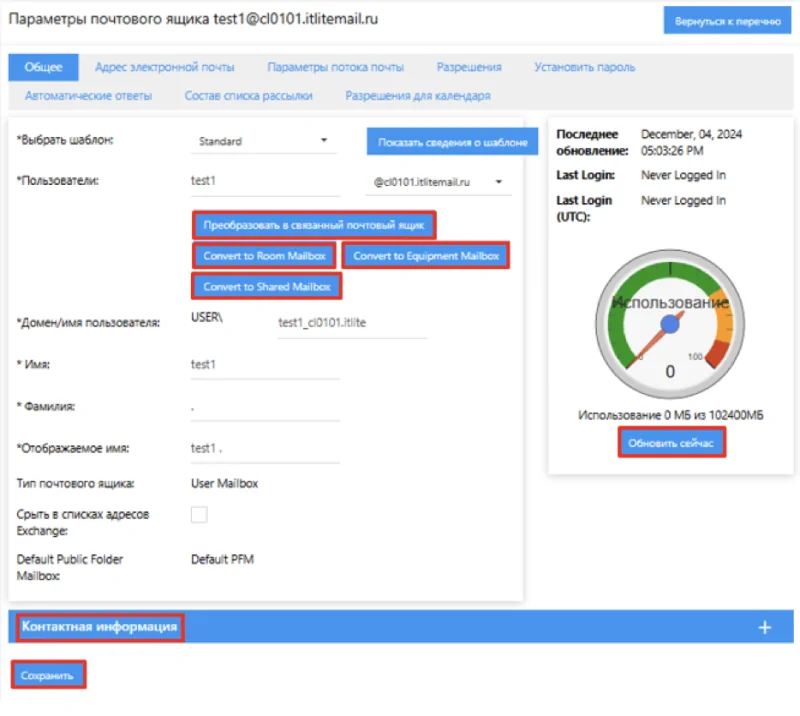Click the usage gauge dial
The image size is (800, 716).
tap(670, 325)
